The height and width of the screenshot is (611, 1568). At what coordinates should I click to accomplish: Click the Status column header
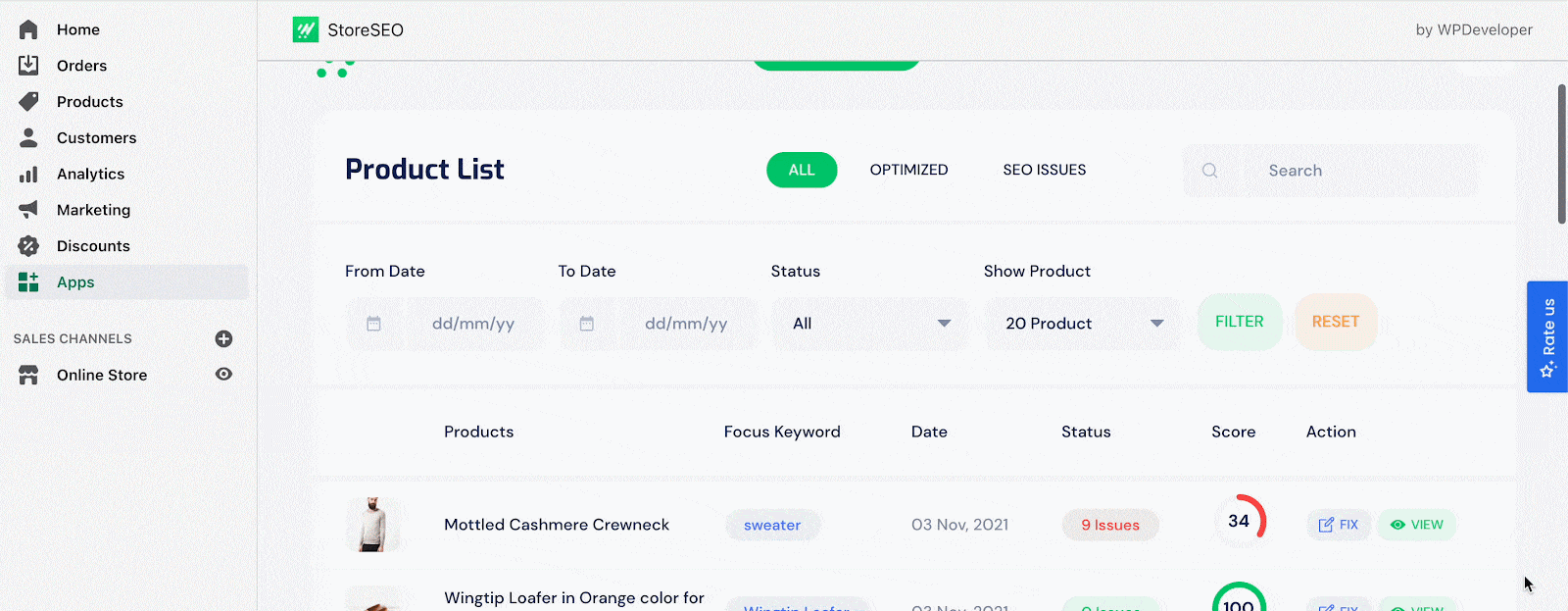pos(1086,432)
